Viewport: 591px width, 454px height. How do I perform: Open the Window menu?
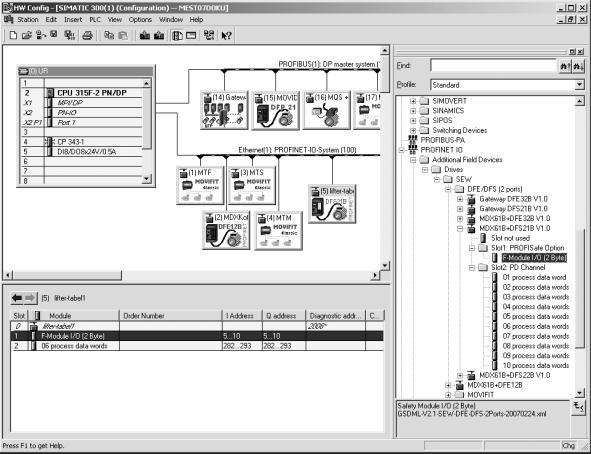(171, 20)
